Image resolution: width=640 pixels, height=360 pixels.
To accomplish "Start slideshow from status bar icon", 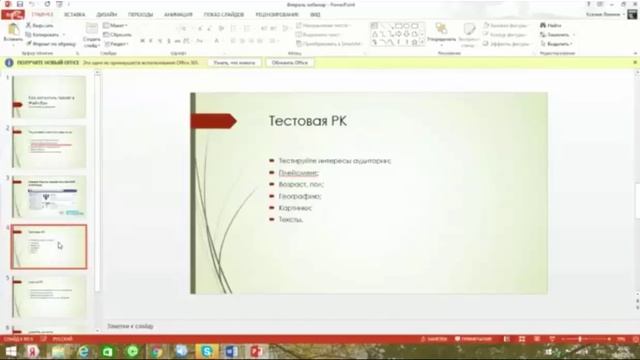I will click(552, 339).
